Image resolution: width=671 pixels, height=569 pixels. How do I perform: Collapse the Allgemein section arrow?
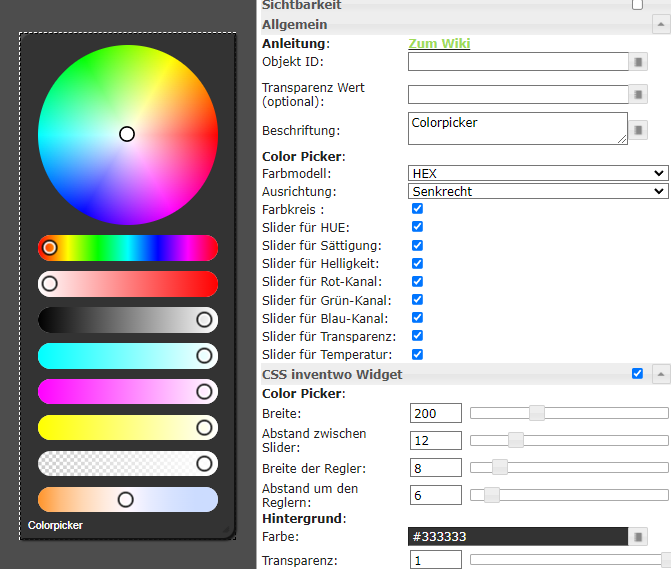tap(660, 24)
